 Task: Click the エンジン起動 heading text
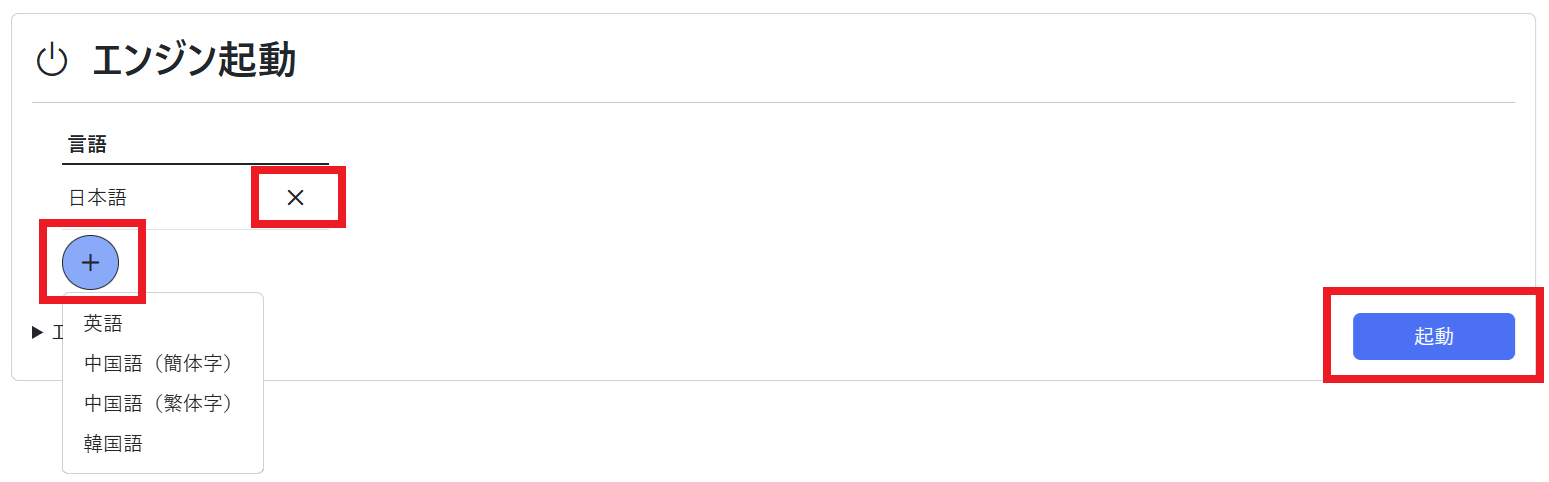(194, 61)
